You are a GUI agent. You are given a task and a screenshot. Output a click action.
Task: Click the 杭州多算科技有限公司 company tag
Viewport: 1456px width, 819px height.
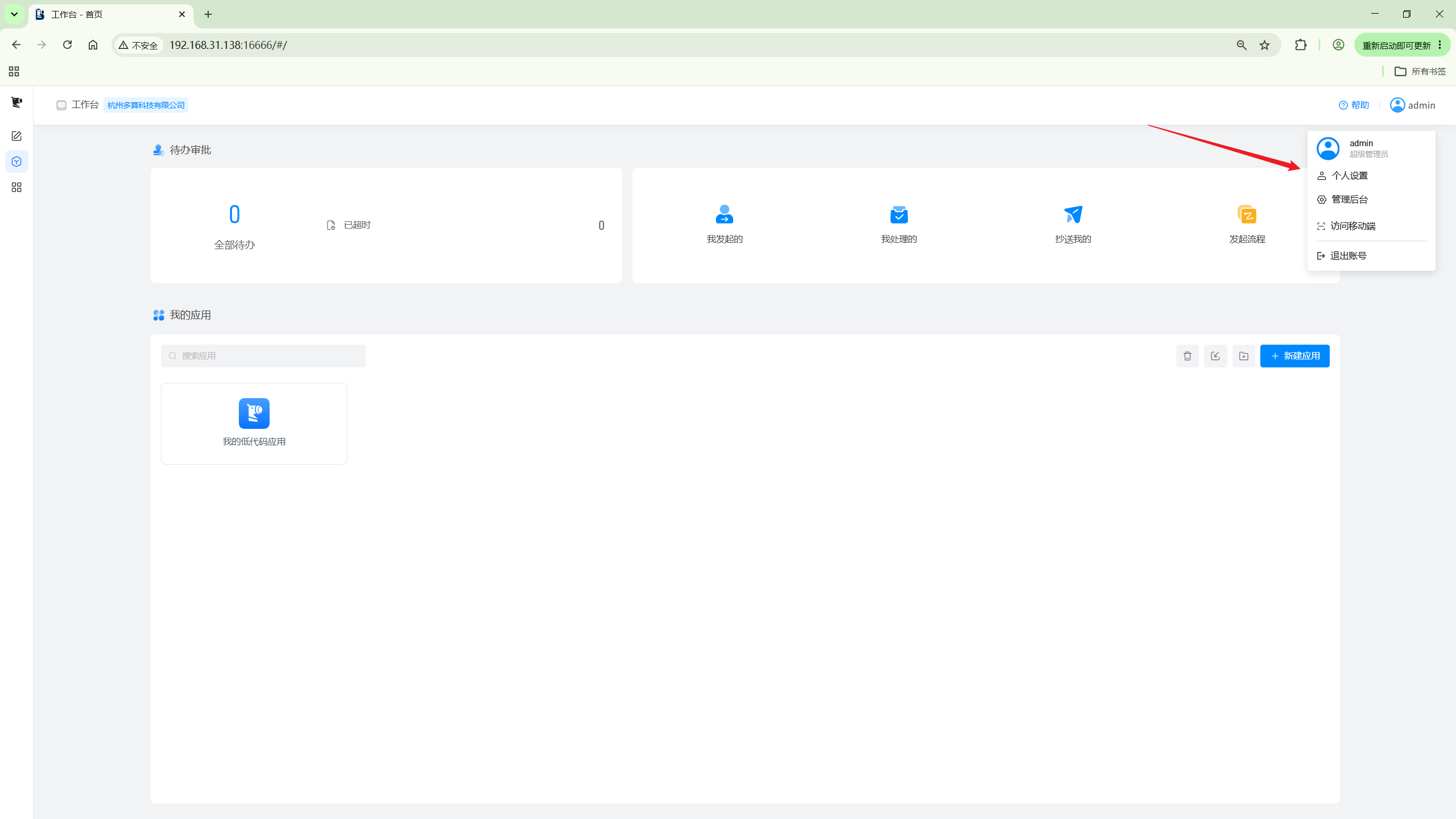[x=146, y=105]
